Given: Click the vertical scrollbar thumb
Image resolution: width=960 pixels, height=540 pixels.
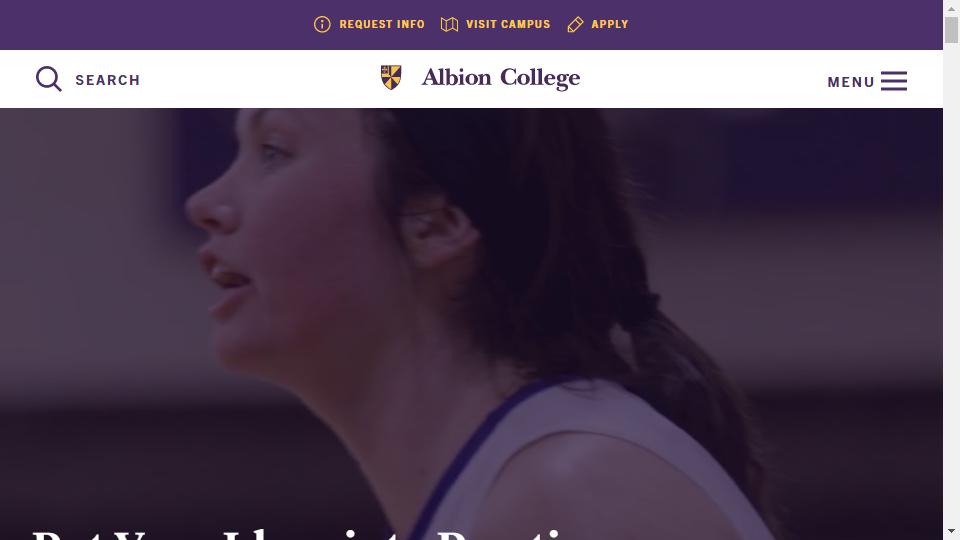Looking at the screenshot, I should click(x=951, y=30).
